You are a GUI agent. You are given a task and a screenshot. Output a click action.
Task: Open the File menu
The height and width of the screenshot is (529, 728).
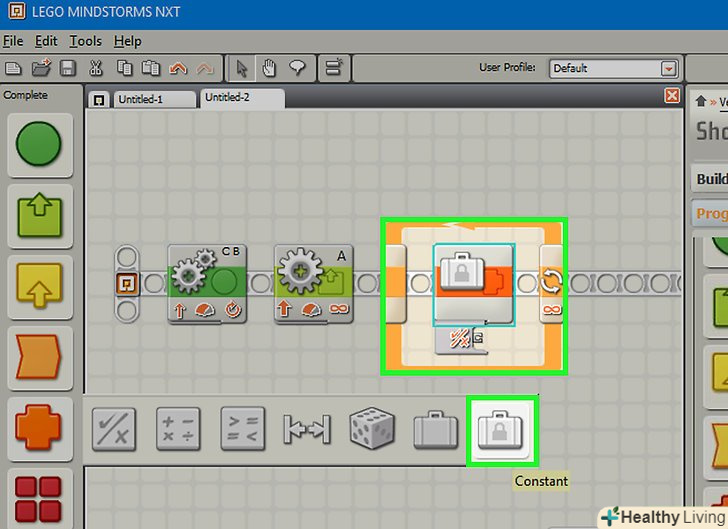click(x=13, y=41)
